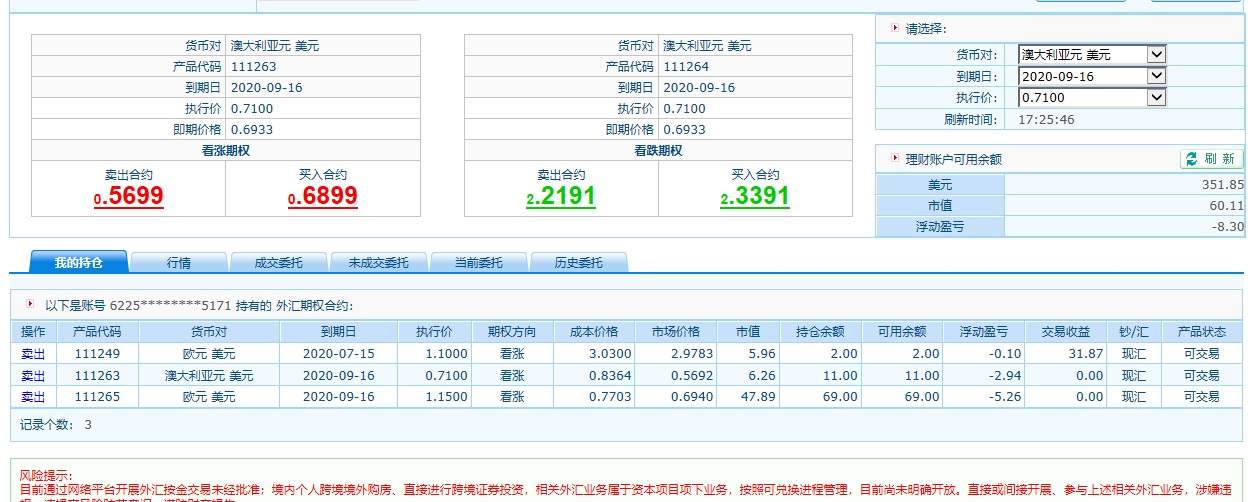Click market value 47.89 in 111265 row
Viewport: 1255px width, 502px height.
point(760,397)
